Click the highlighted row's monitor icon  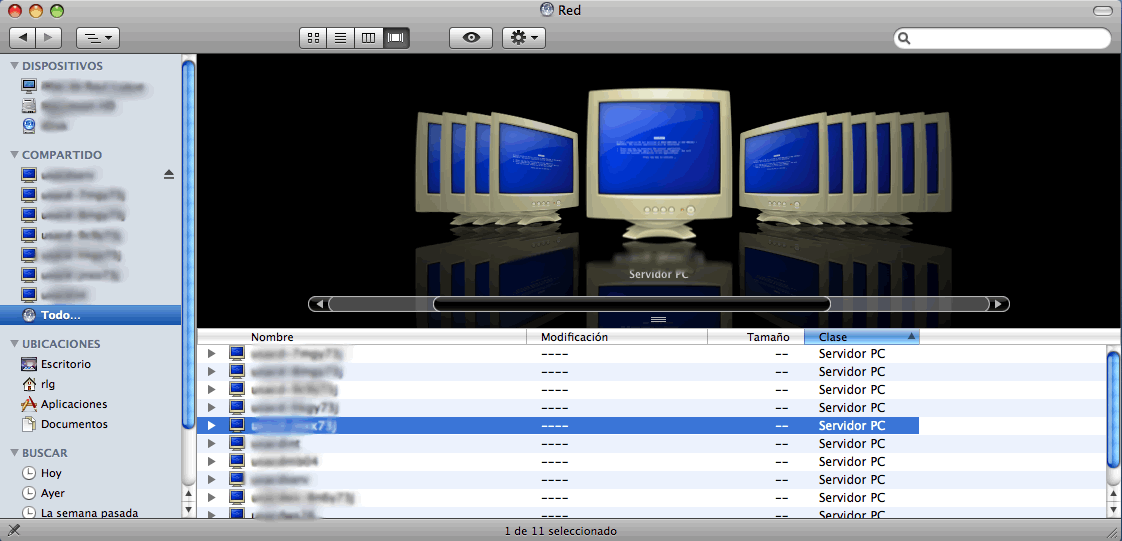pos(237,425)
